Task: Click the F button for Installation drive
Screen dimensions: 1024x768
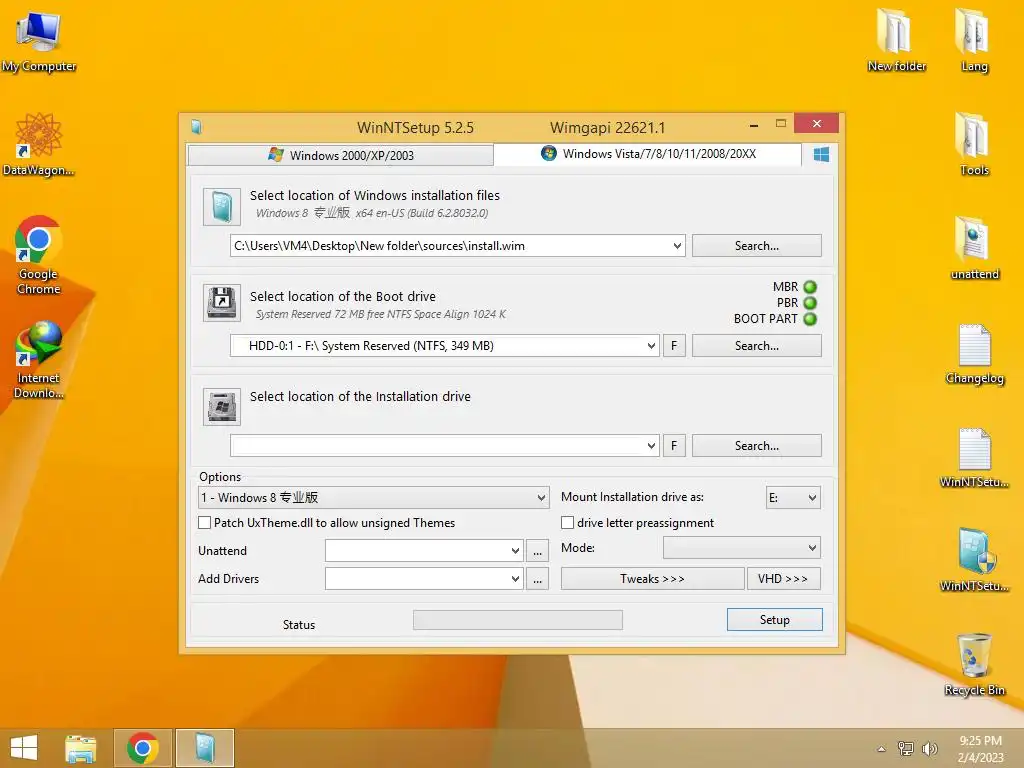Action: tap(674, 445)
